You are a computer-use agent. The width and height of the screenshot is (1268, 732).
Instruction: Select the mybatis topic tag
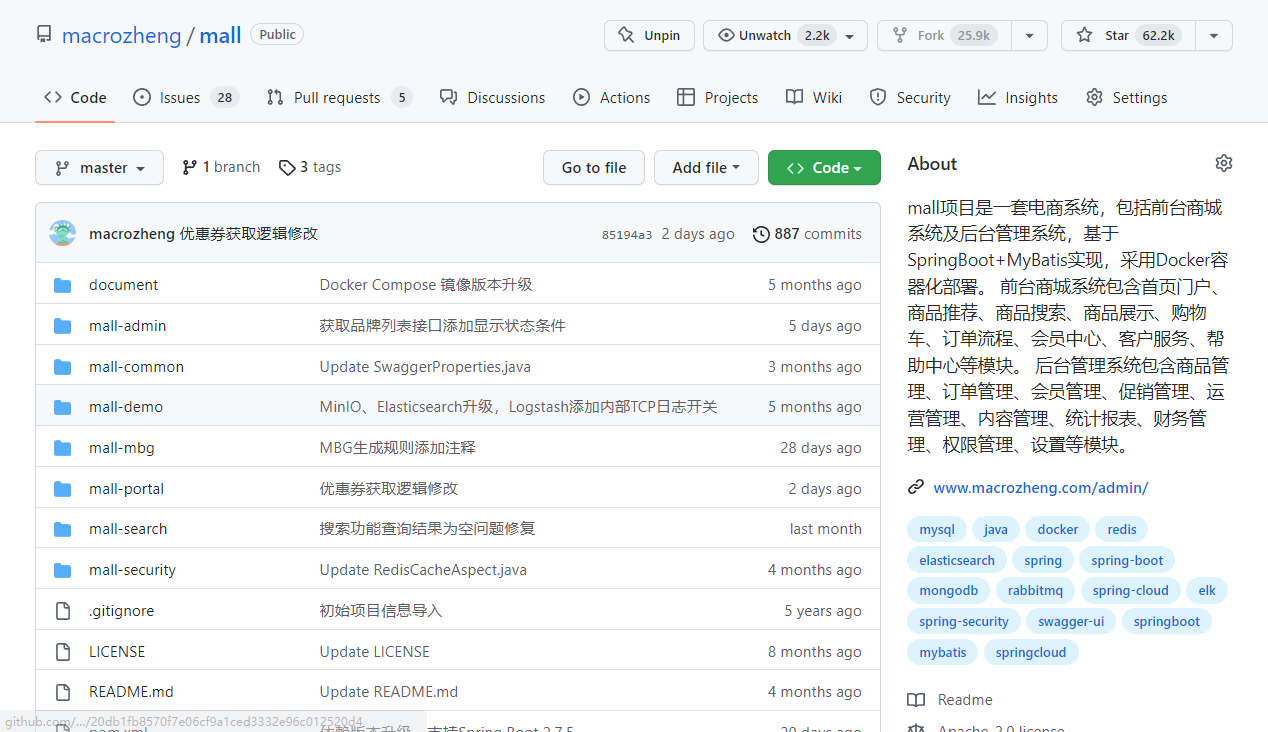pos(943,652)
